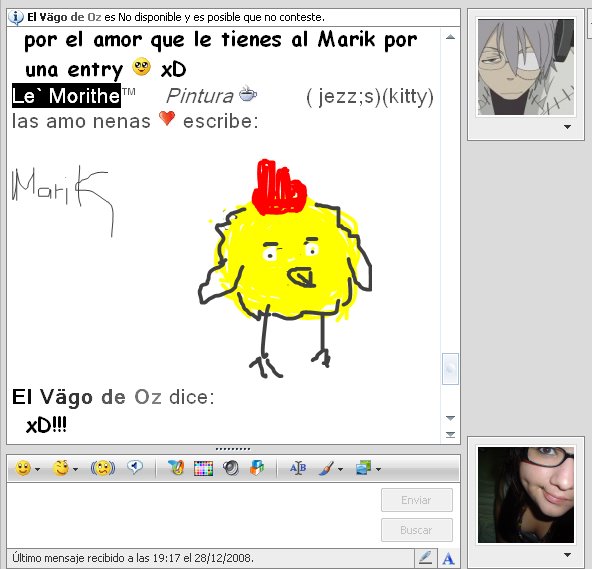This screenshot has height=569, width=592.
Task: Click the Buscar button
Action: click(x=417, y=530)
